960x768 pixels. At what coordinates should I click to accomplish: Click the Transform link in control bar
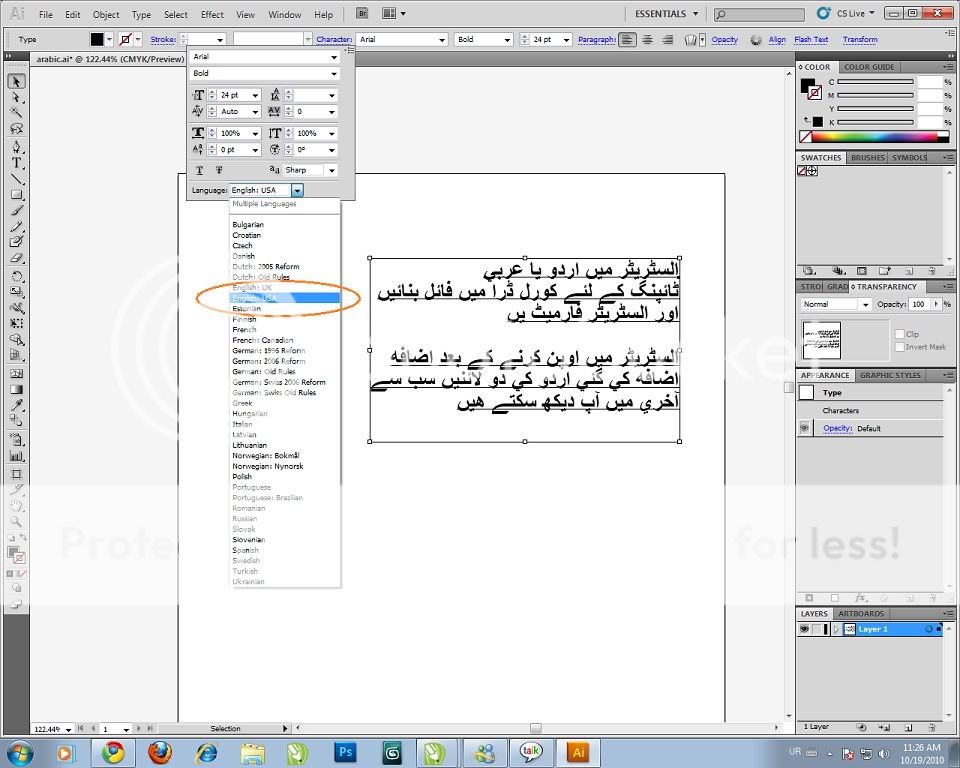[x=859, y=40]
